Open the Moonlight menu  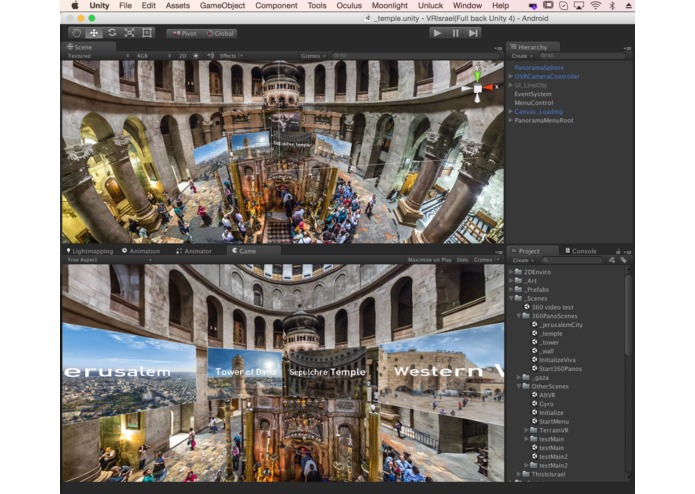390,6
